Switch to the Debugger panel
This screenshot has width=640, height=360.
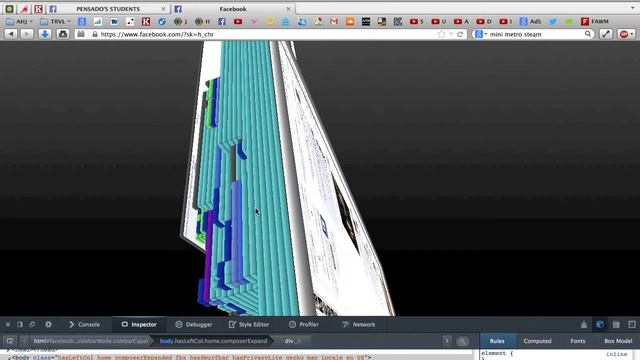194,324
